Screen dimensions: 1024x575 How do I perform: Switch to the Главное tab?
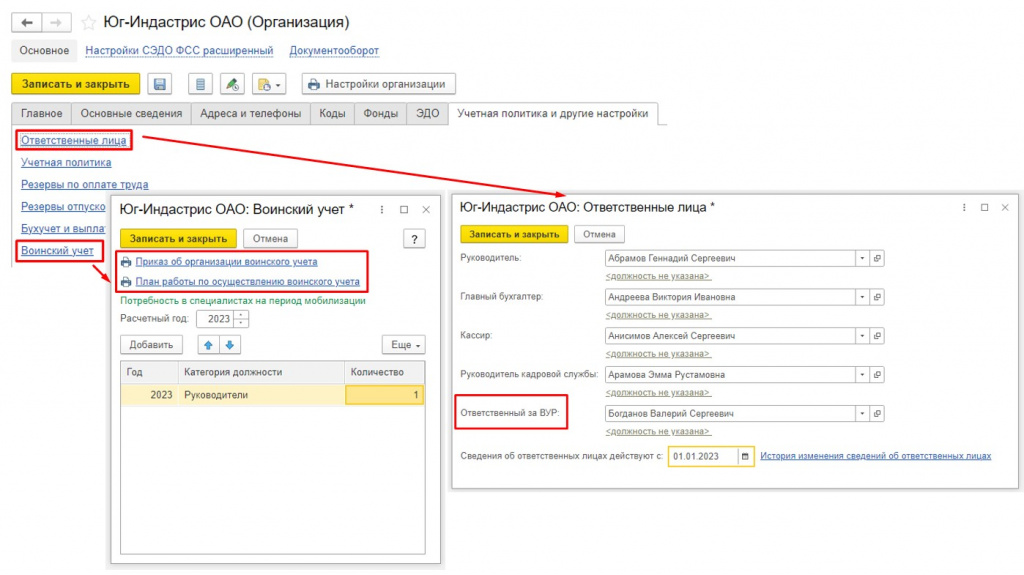pyautogui.click(x=42, y=113)
